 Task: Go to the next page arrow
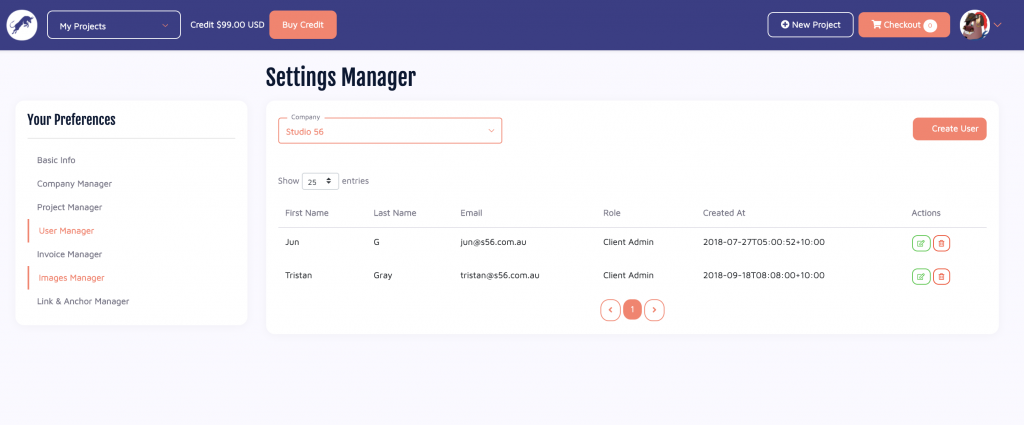[x=654, y=310]
